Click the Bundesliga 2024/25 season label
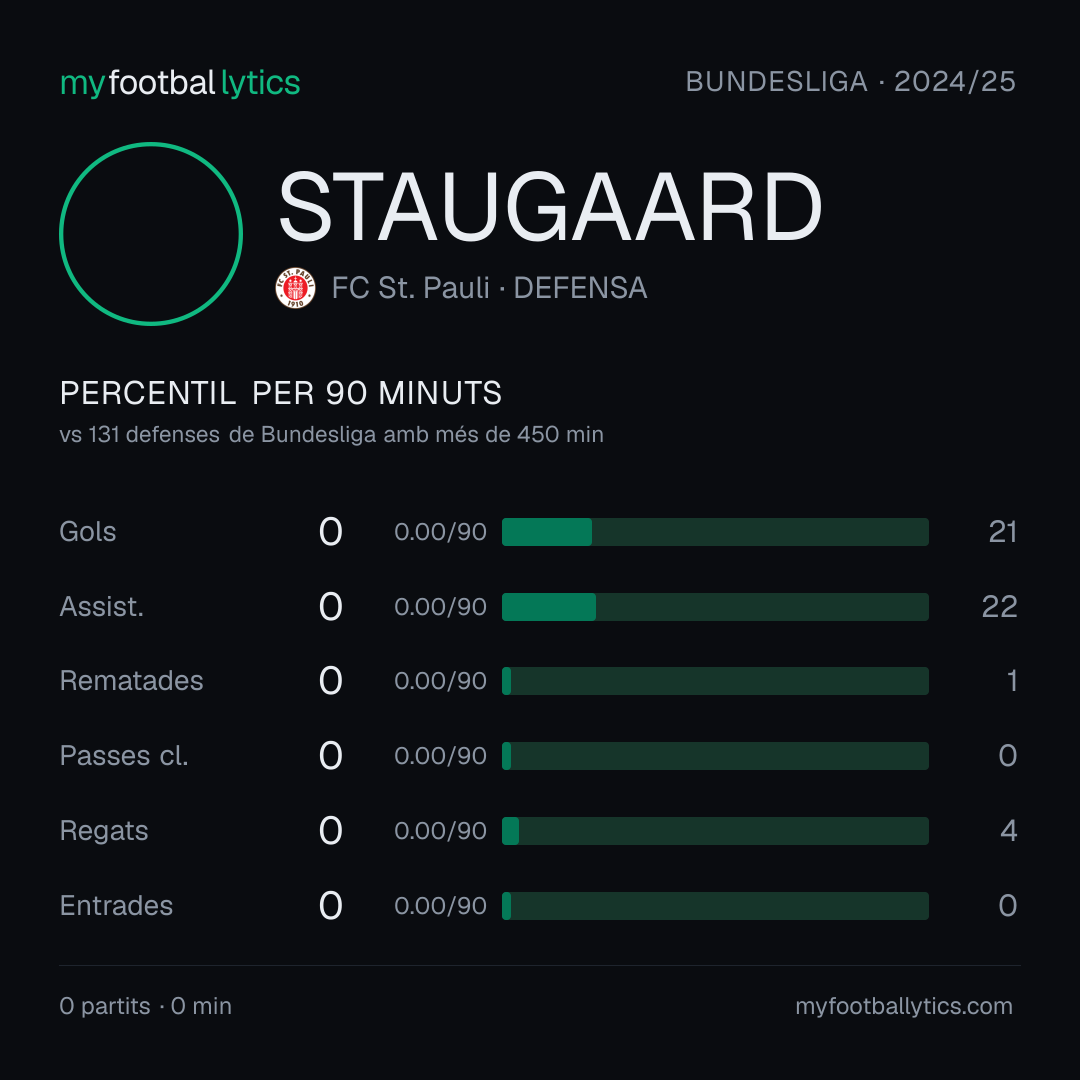 851,82
